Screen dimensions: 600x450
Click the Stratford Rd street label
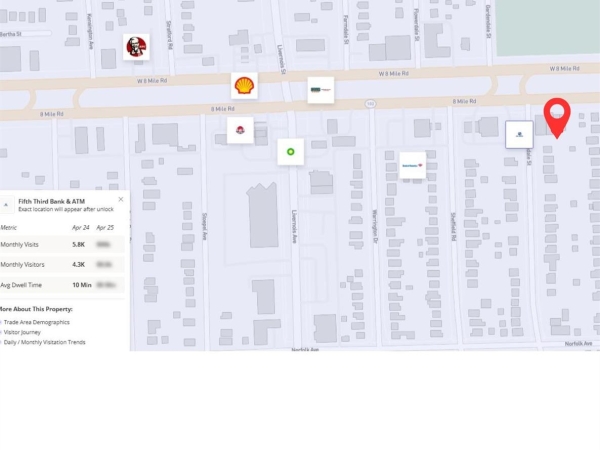(x=169, y=35)
